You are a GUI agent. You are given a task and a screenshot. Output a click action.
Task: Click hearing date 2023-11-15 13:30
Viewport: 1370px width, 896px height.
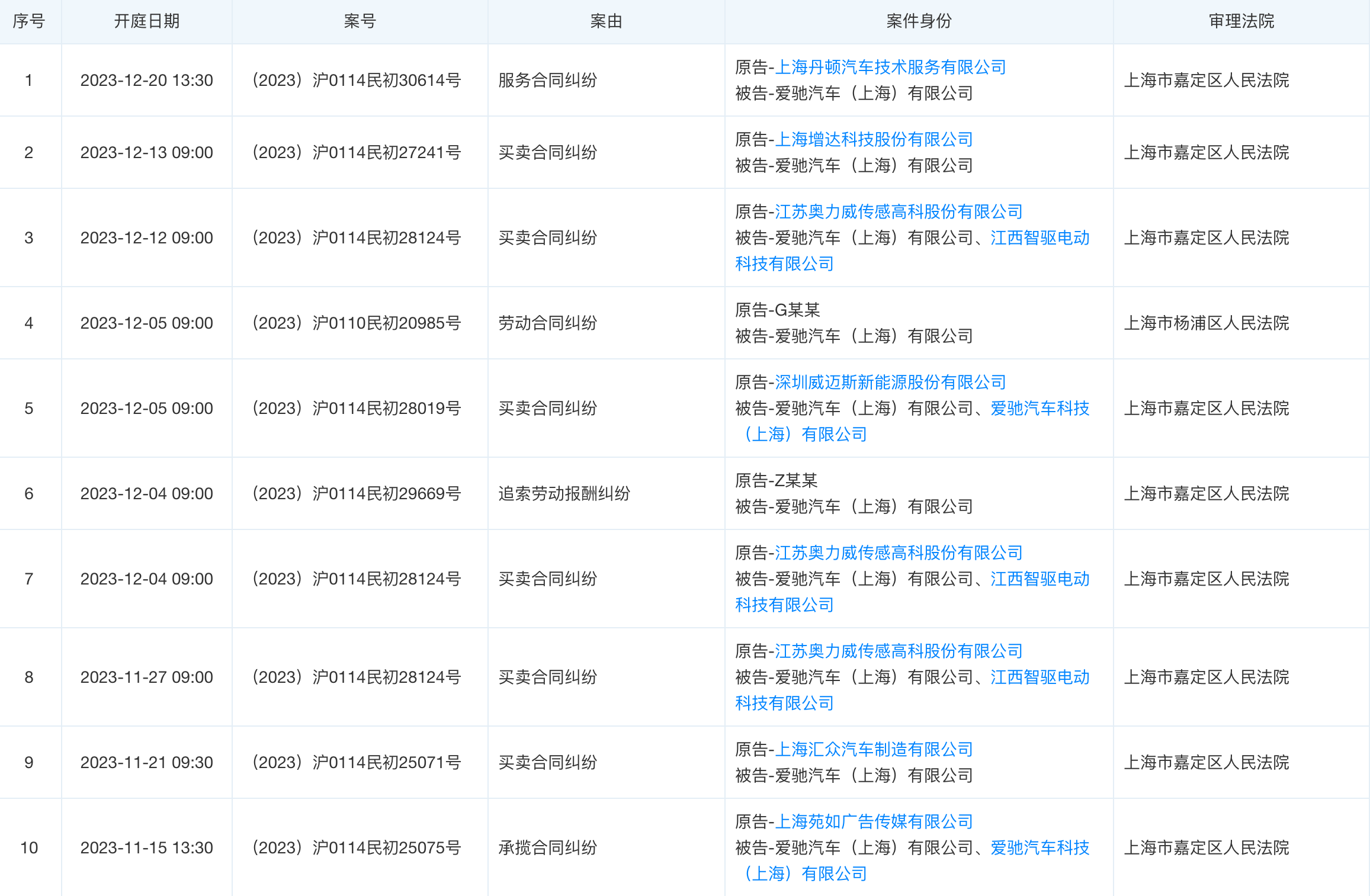click(x=147, y=848)
